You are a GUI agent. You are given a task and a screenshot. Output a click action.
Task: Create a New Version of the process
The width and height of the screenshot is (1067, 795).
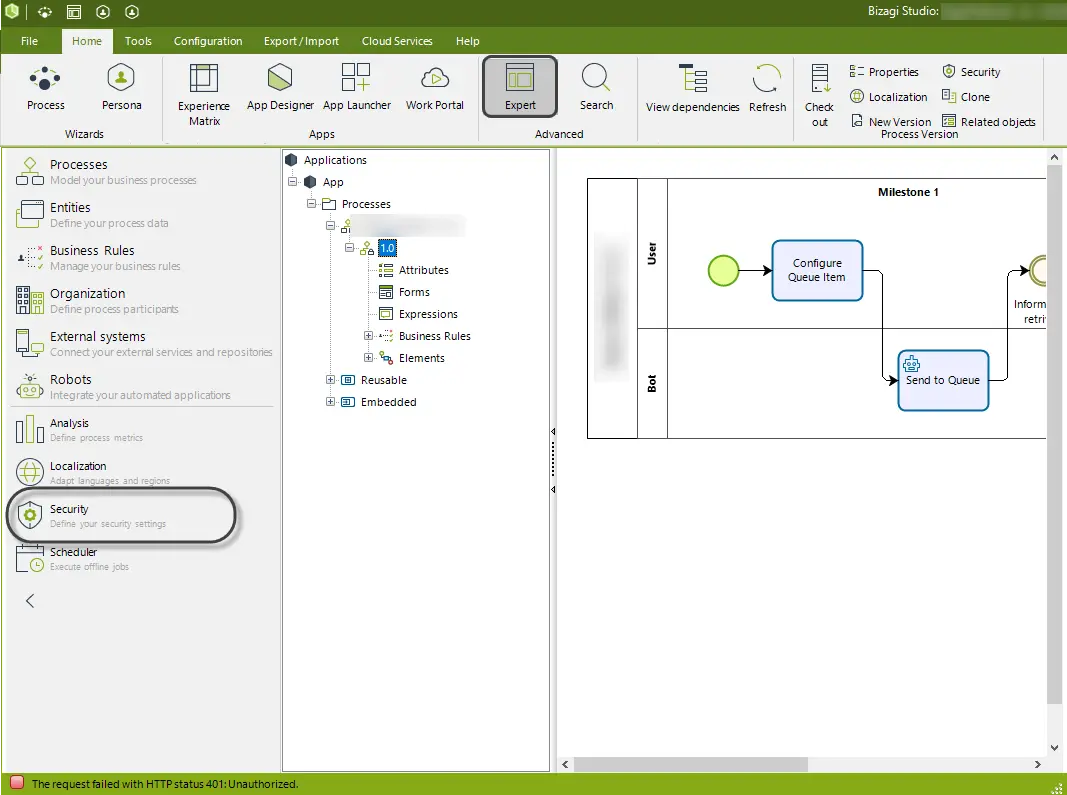click(891, 121)
